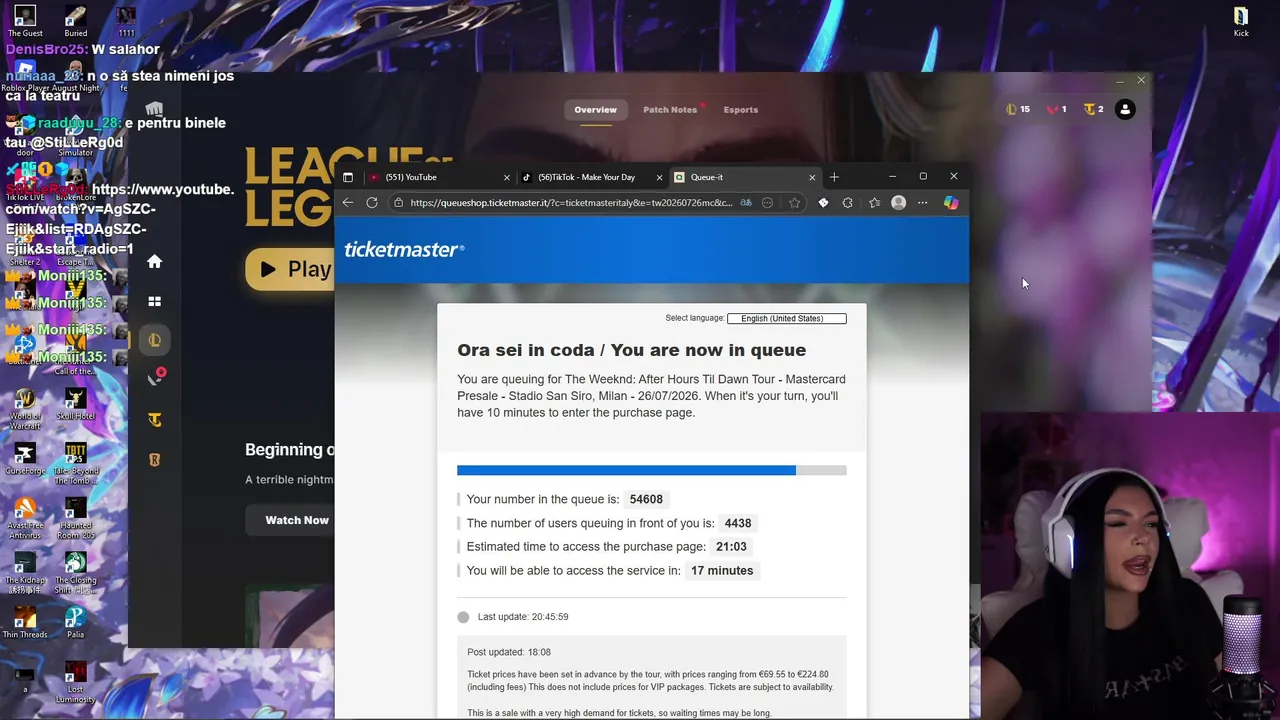Open Buried desktop shortcut

[x=75, y=22]
